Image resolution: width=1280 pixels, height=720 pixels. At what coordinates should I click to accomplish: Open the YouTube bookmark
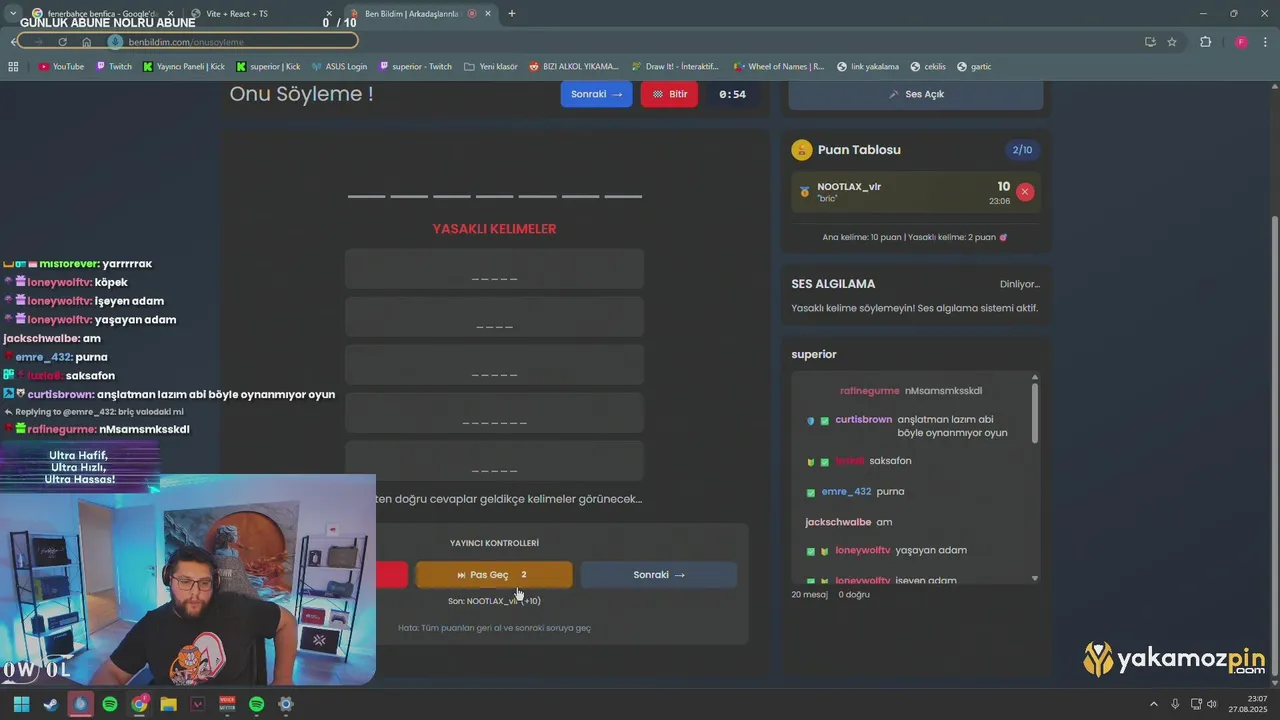61,66
